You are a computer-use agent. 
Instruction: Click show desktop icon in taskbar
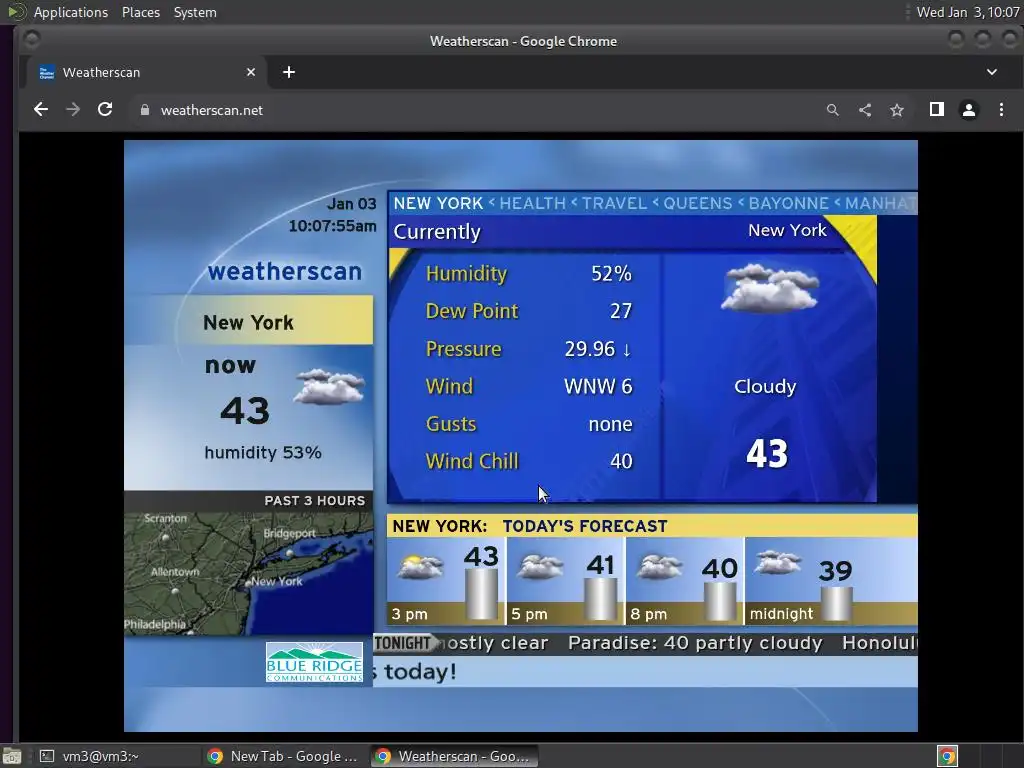11,756
